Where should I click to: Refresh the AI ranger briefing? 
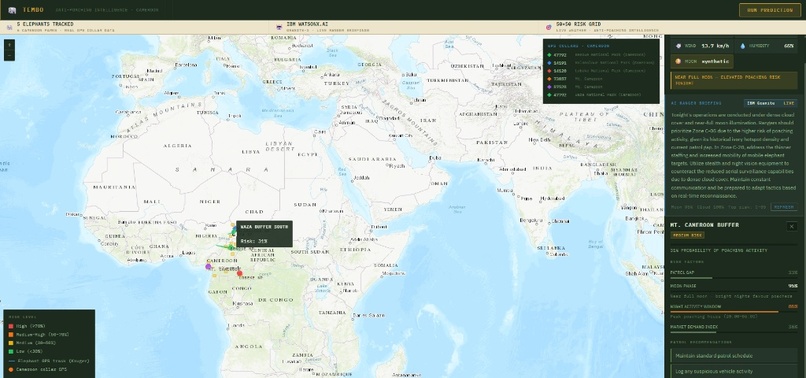[784, 207]
